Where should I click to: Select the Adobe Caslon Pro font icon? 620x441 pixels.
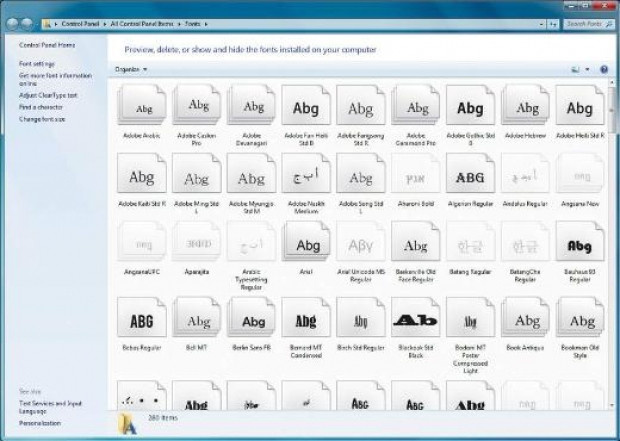point(197,105)
